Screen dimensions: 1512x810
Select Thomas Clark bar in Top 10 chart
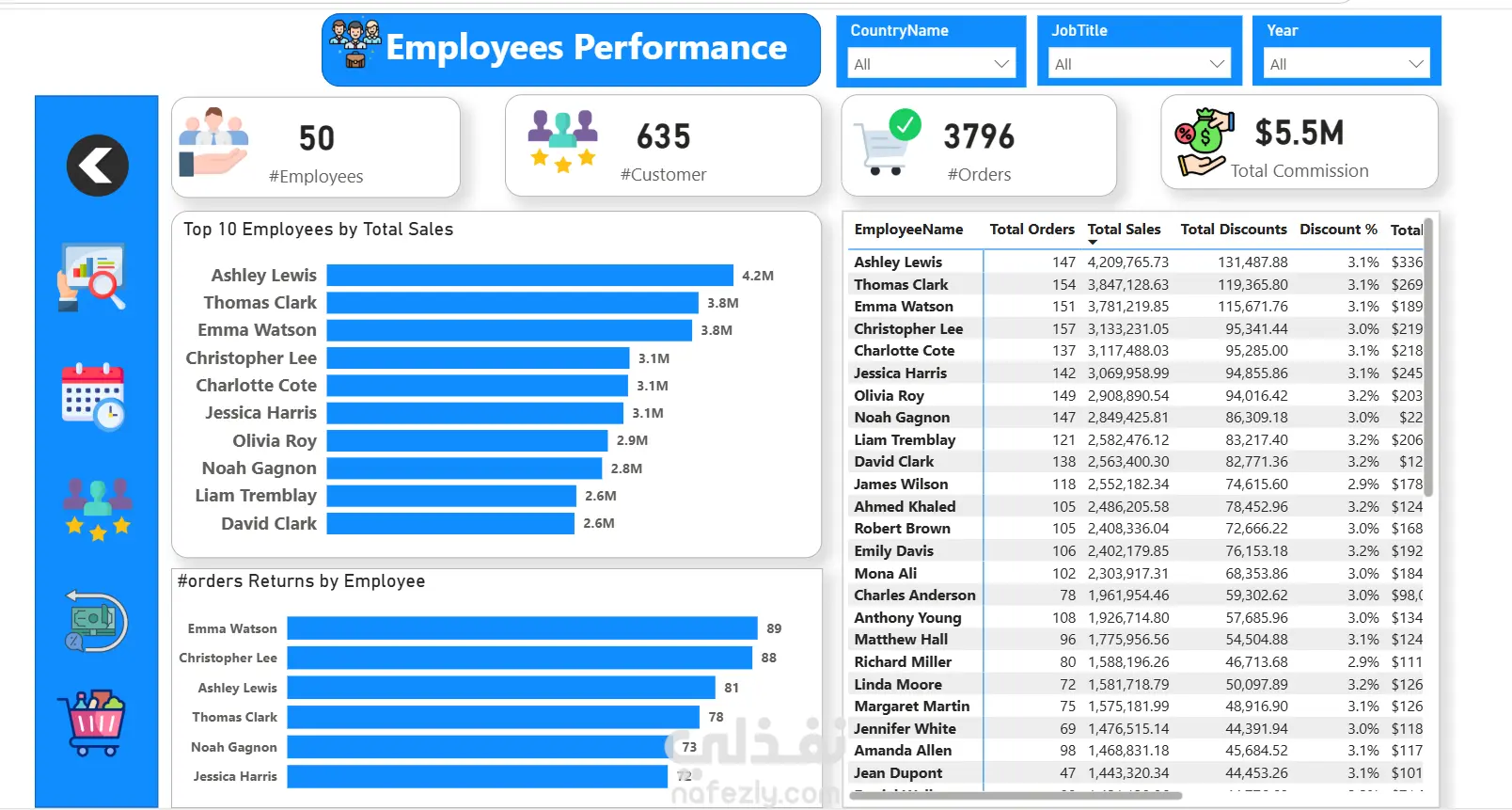(512, 303)
